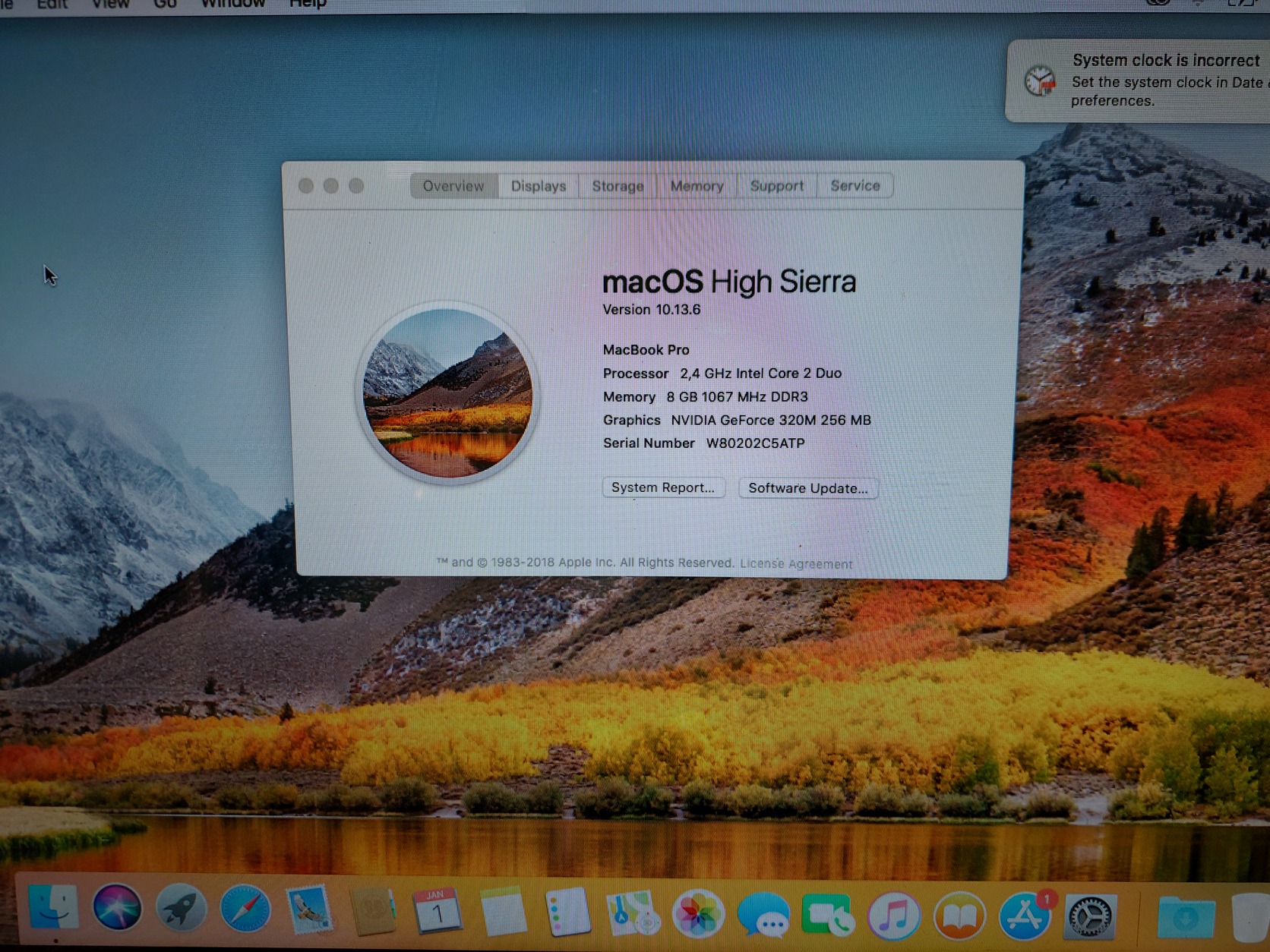1270x952 pixels.
Task: Open Calendar icon showing JAN 1
Action: coord(437,911)
